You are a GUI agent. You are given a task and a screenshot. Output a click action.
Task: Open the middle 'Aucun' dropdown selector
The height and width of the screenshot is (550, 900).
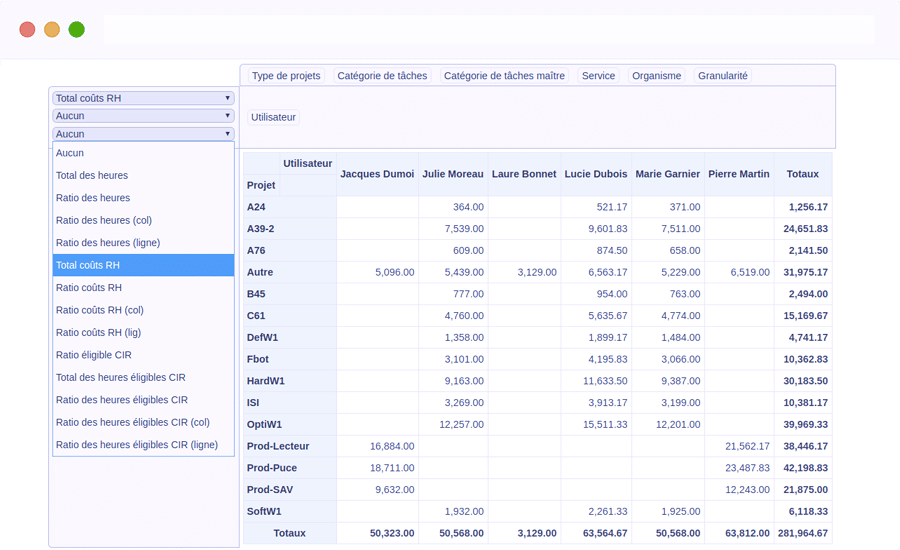click(143, 116)
